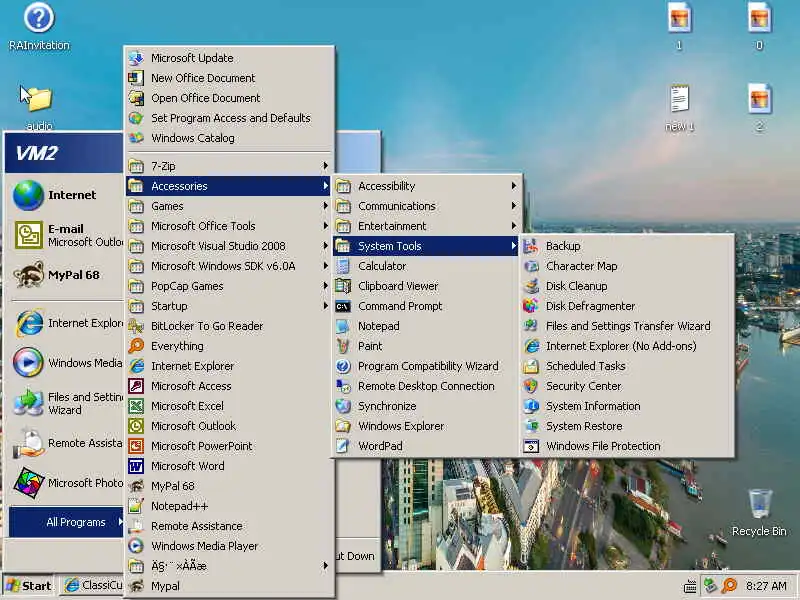Click Synchronize icon
The image size is (800, 600).
tap(343, 406)
